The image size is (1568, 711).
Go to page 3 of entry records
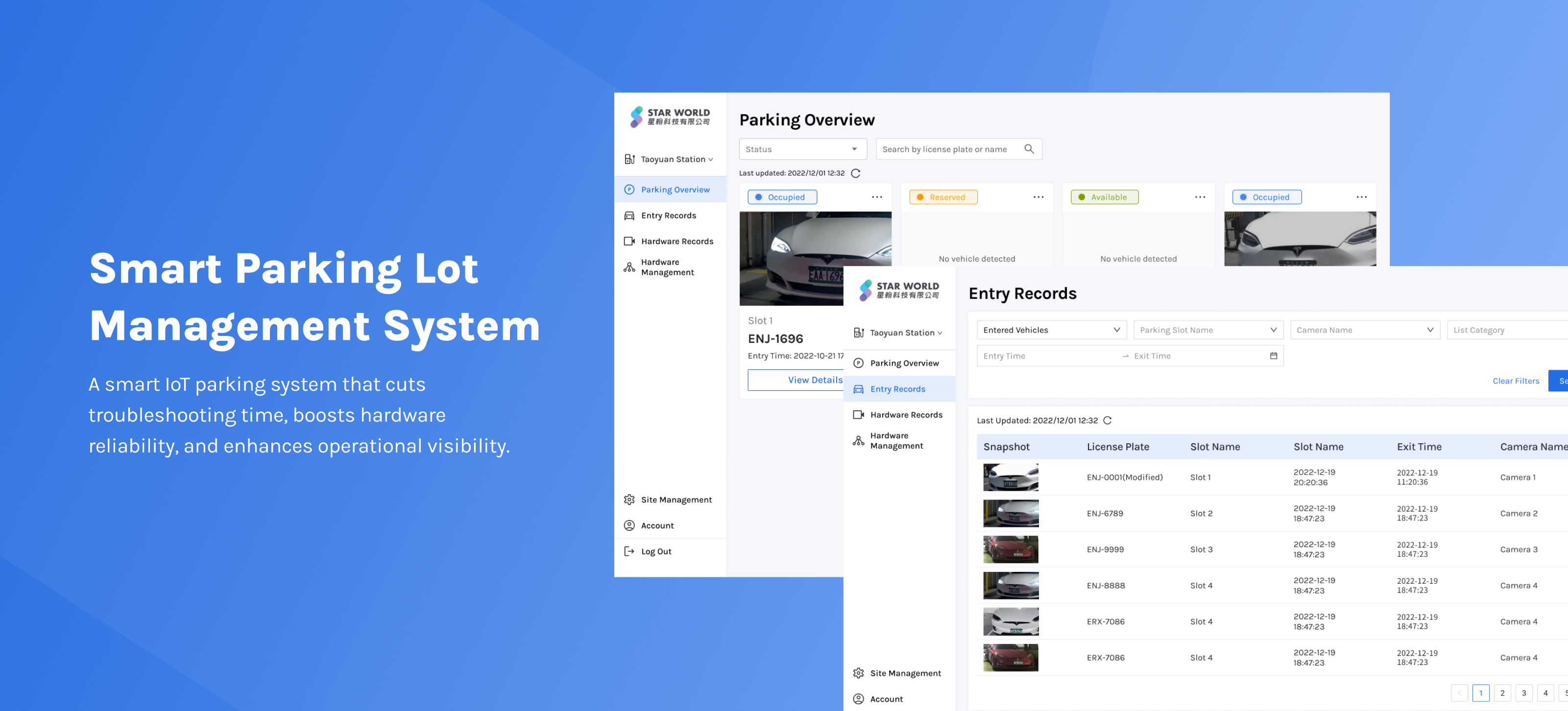[x=1523, y=693]
